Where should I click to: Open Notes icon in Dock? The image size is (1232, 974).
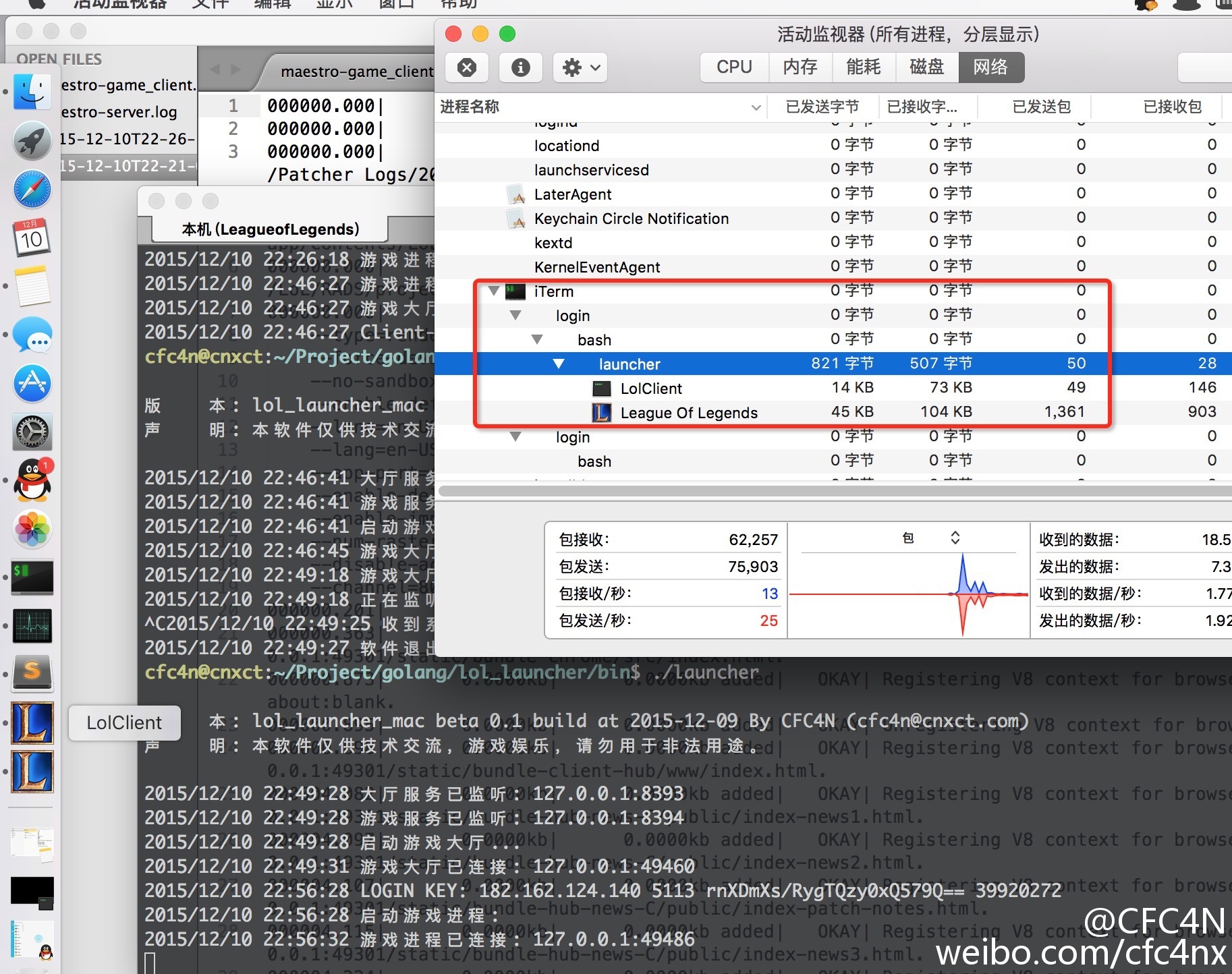[32, 286]
